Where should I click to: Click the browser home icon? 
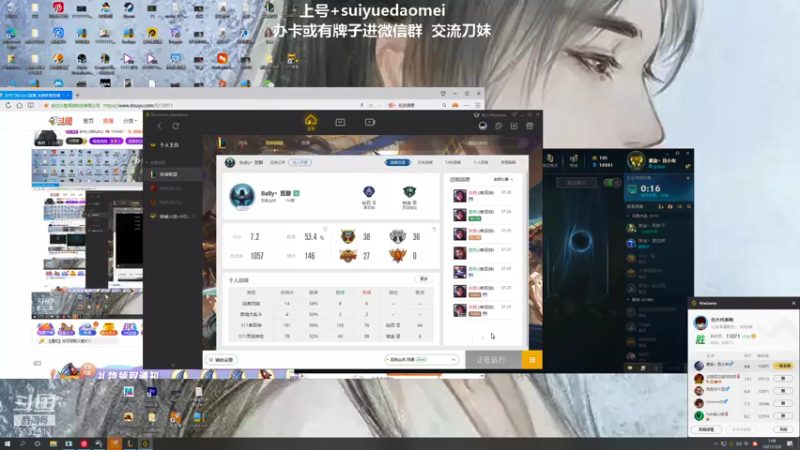[19, 106]
